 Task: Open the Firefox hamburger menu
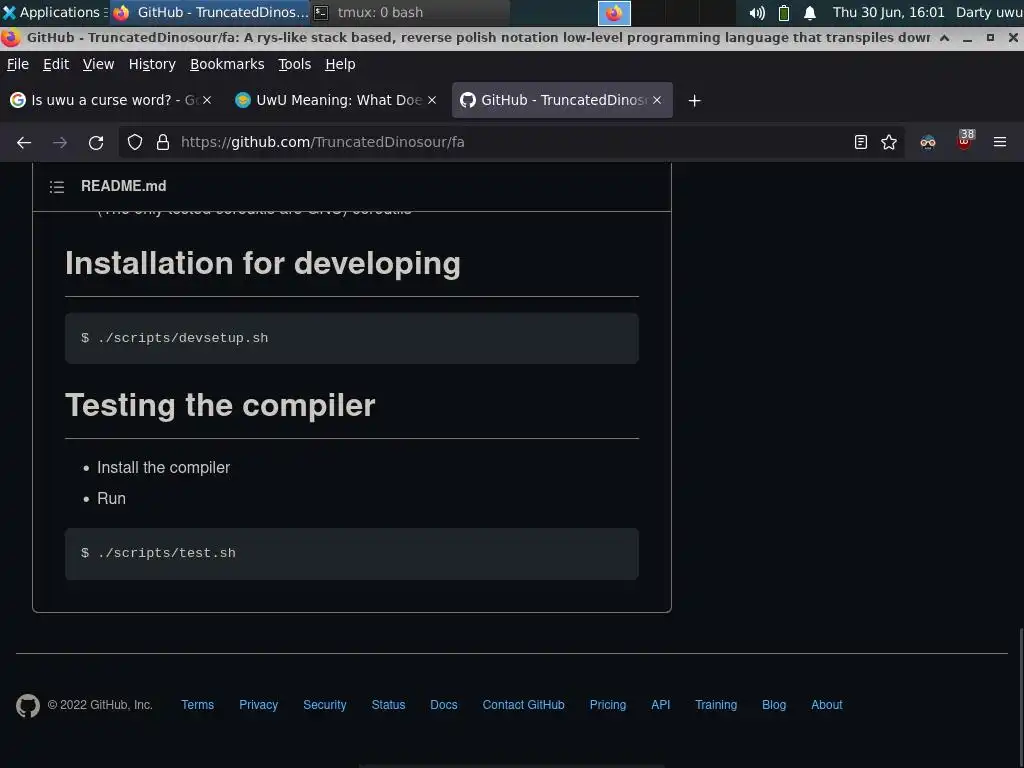coord(1000,142)
